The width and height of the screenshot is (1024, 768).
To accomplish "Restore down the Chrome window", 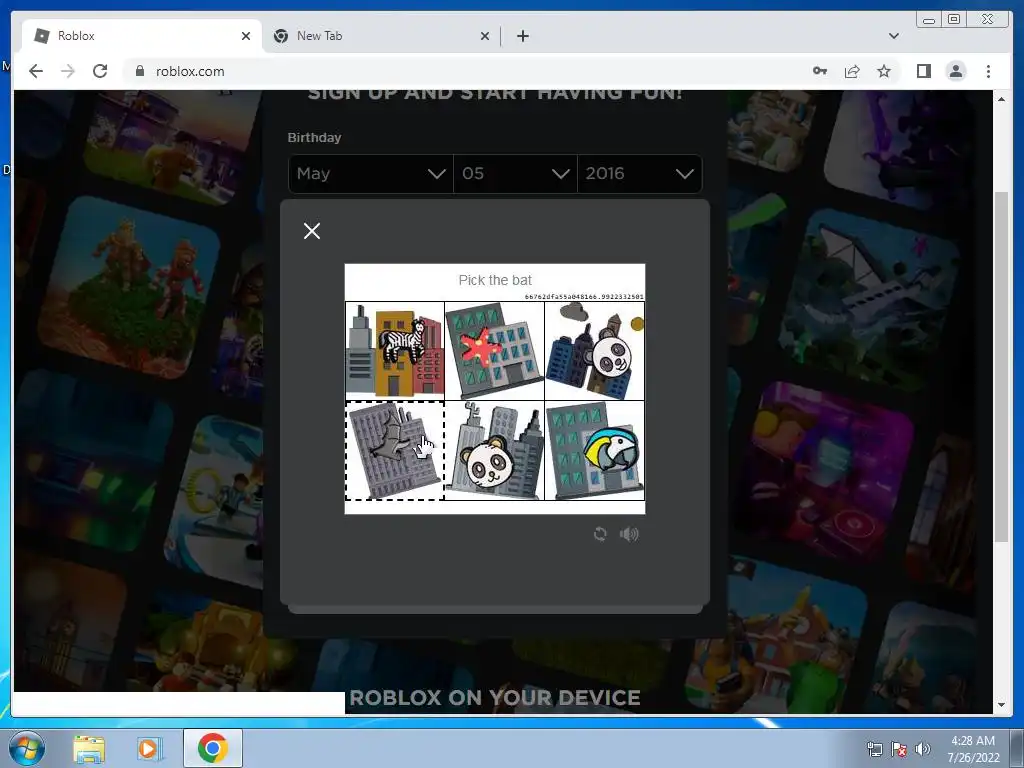I will [x=954, y=20].
